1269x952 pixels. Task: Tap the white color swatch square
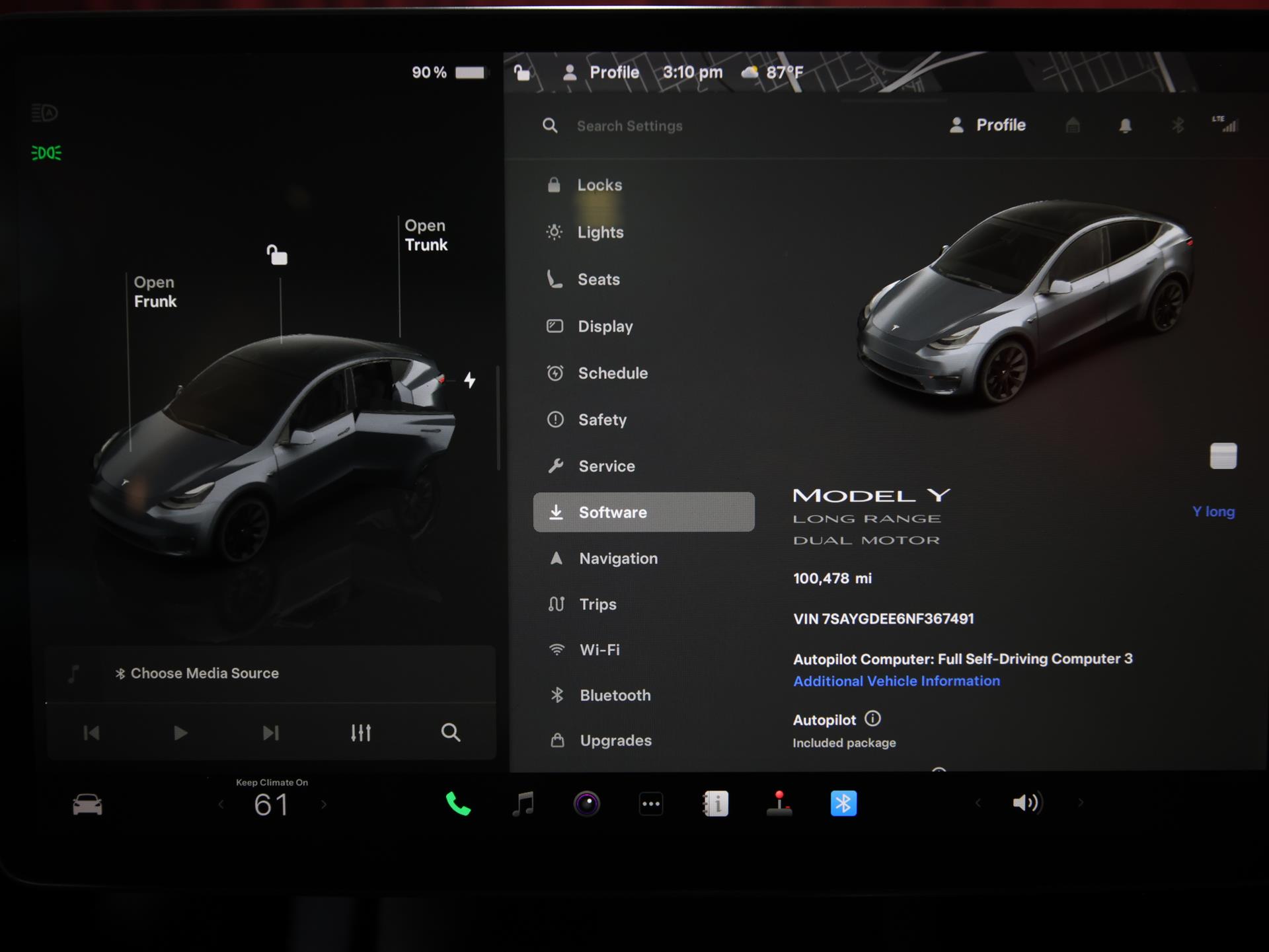click(1223, 456)
